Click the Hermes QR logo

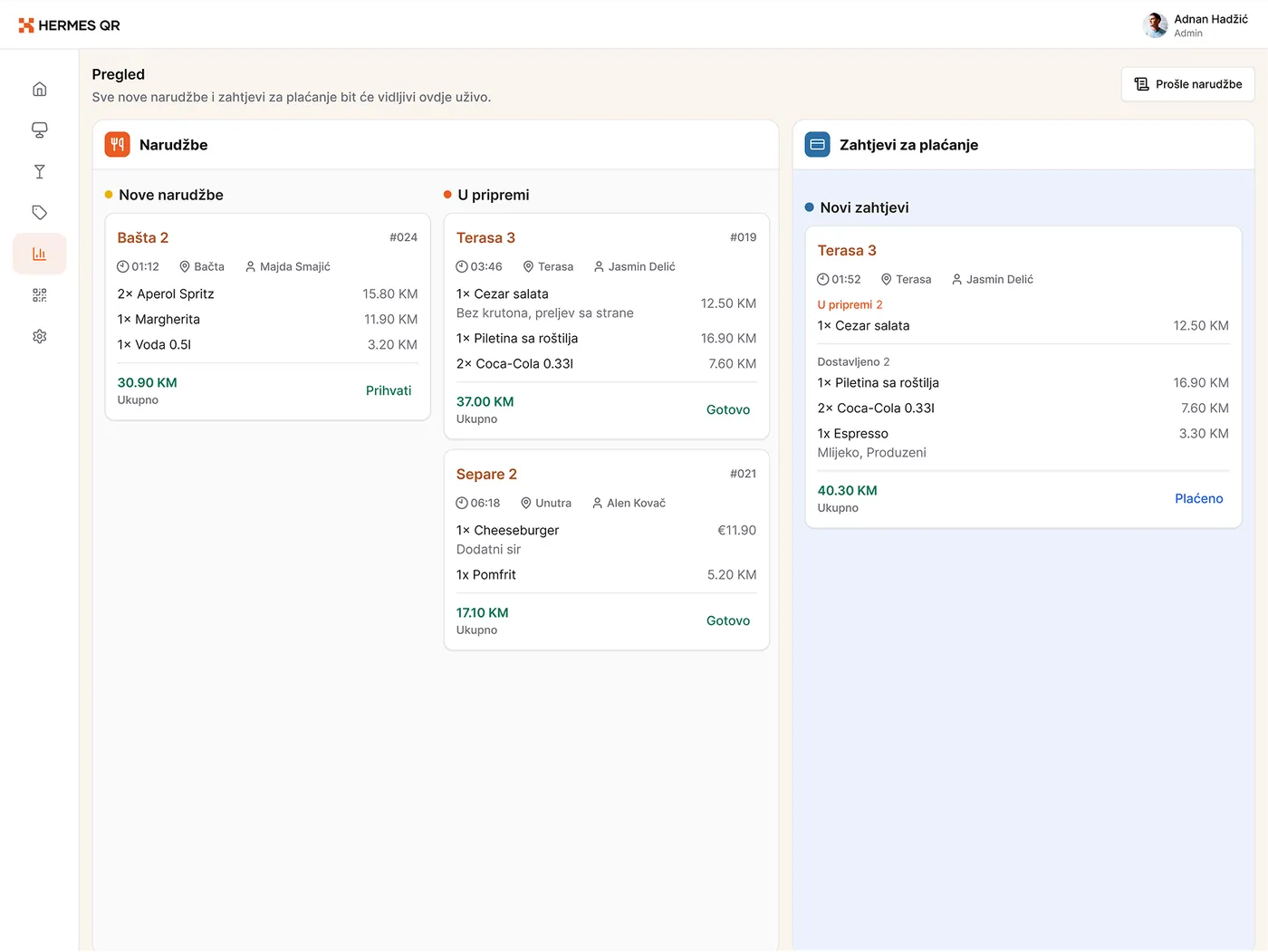69,25
